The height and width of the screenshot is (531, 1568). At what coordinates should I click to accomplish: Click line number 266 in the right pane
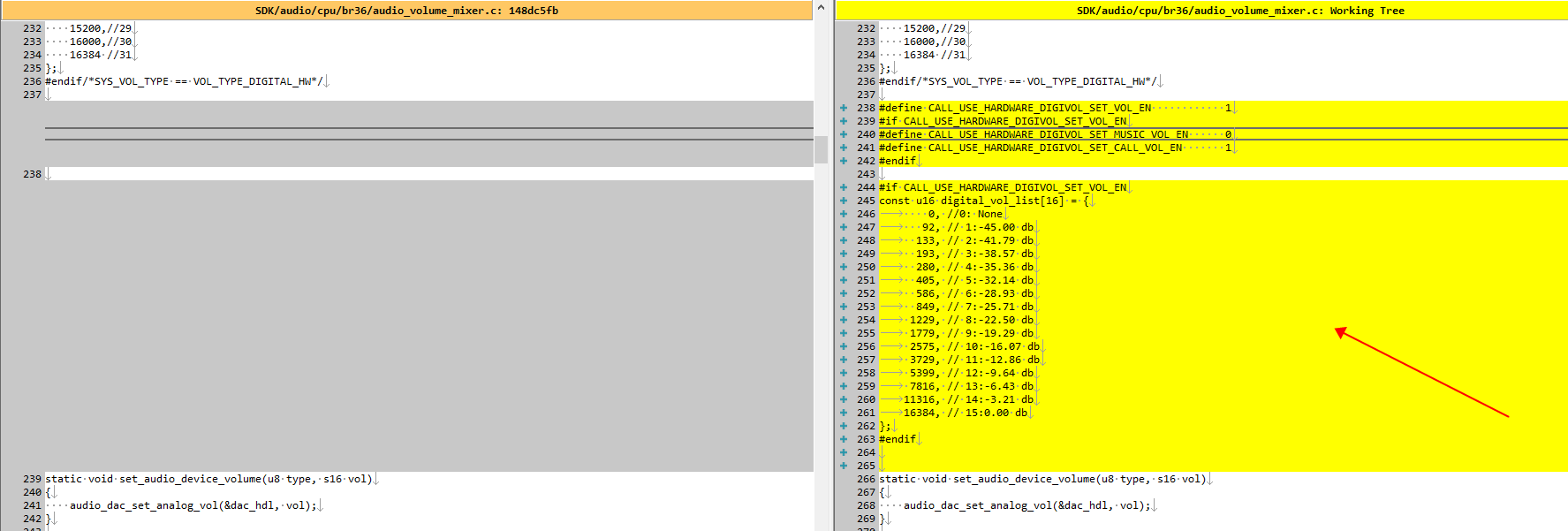pyautogui.click(x=866, y=479)
